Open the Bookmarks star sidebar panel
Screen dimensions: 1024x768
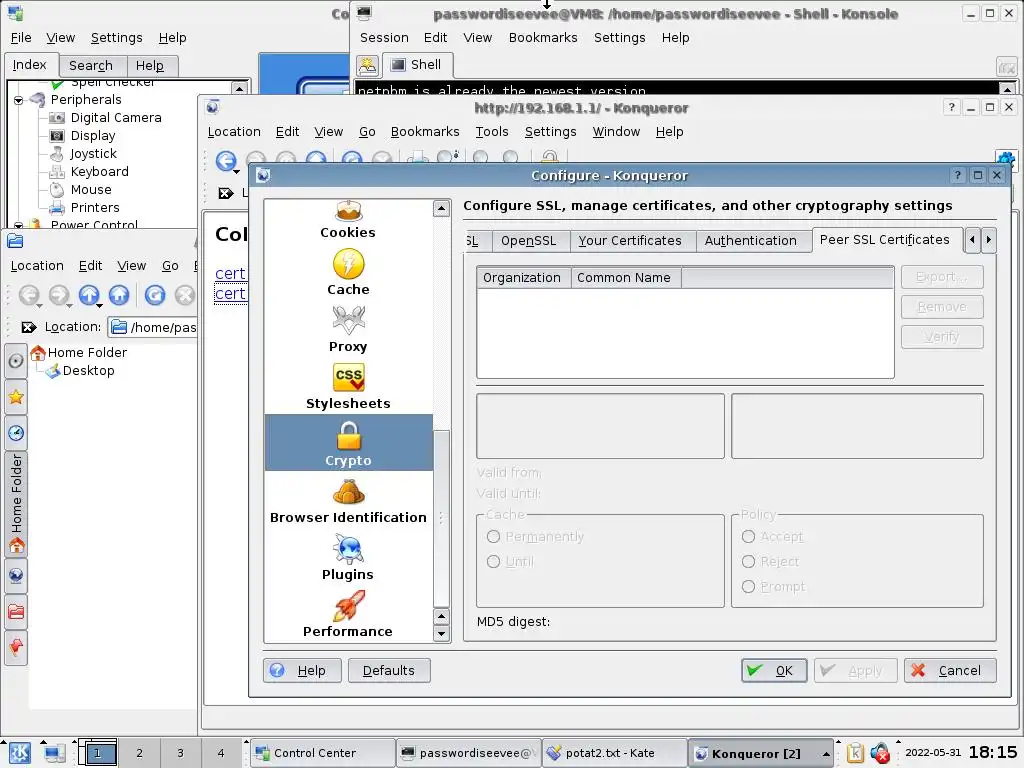pyautogui.click(x=16, y=397)
